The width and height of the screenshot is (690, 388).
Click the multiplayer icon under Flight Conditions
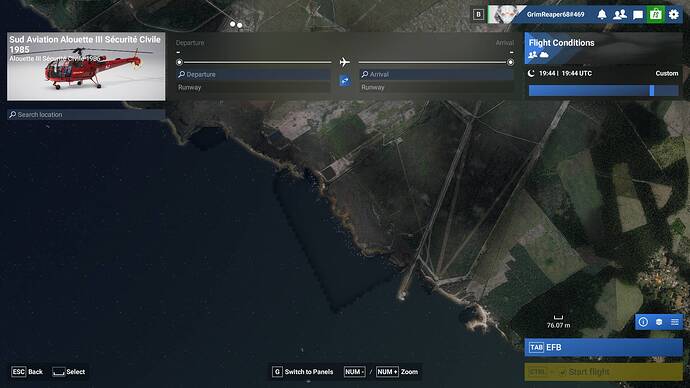tap(532, 55)
